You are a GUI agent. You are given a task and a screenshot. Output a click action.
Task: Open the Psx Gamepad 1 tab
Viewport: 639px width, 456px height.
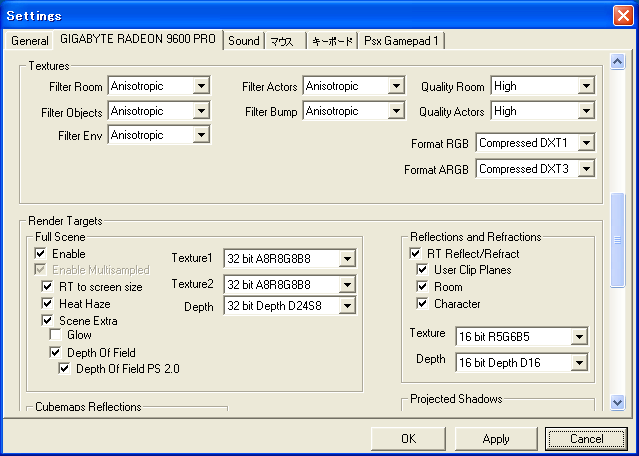pos(404,41)
